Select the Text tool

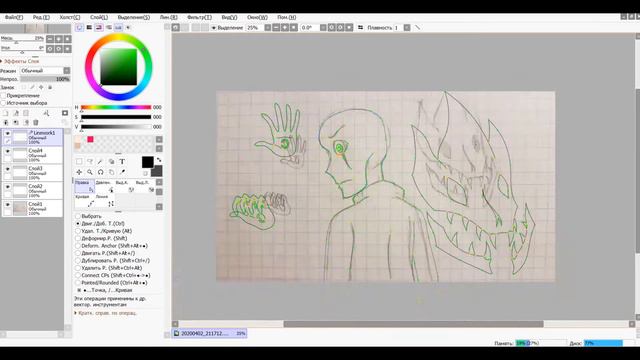122,162
